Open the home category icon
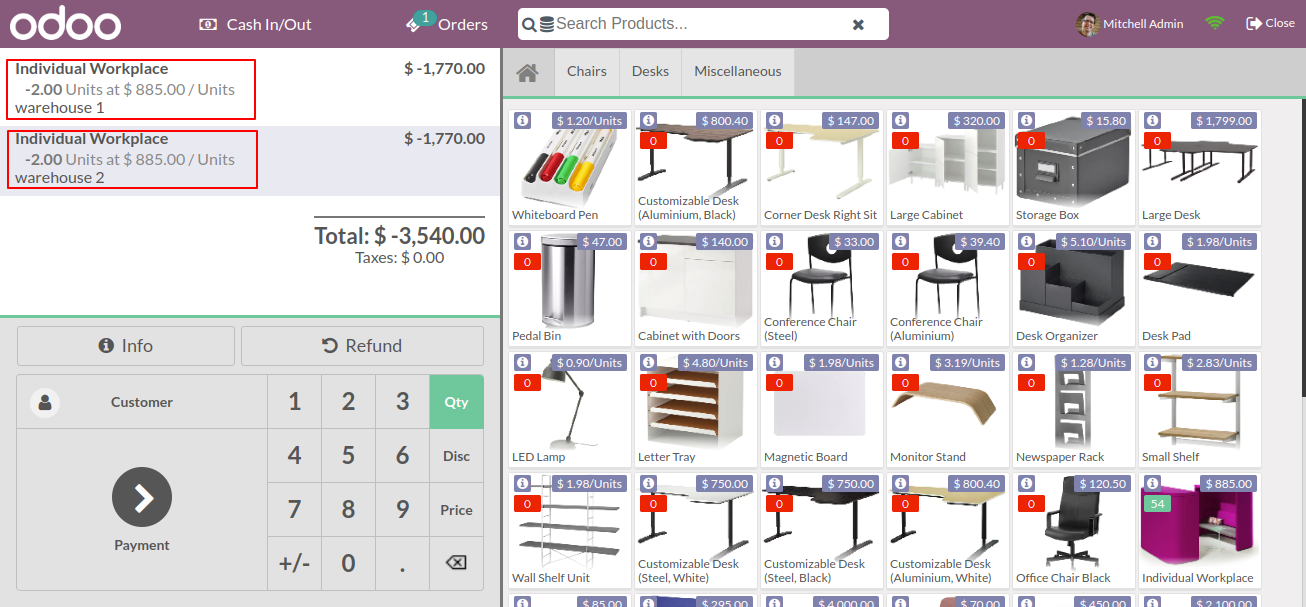Viewport: 1306px width, 607px height. 527,72
